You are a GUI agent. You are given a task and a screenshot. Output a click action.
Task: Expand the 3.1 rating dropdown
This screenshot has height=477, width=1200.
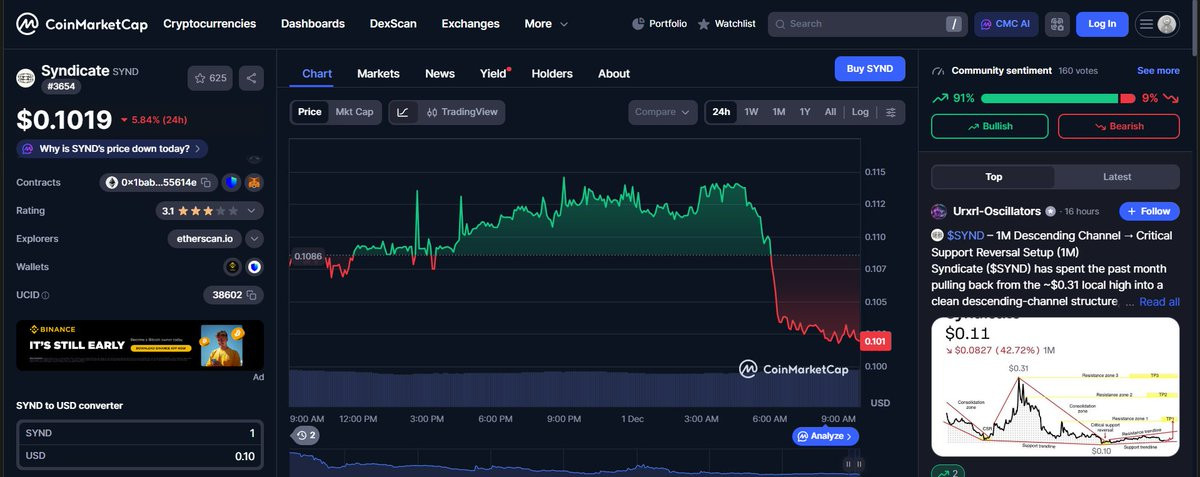click(x=210, y=211)
